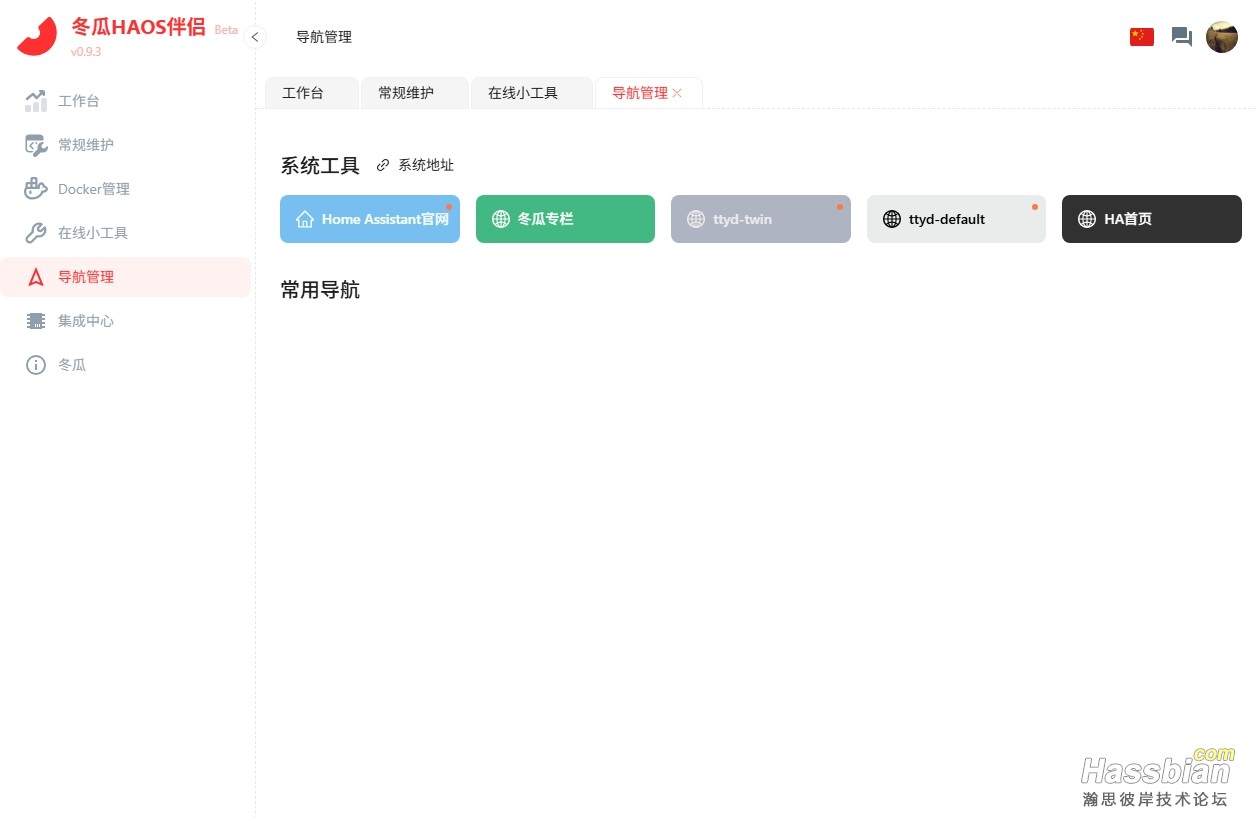Click the v0.9.3 version label
This screenshot has width=1256, height=817.
click(86, 52)
